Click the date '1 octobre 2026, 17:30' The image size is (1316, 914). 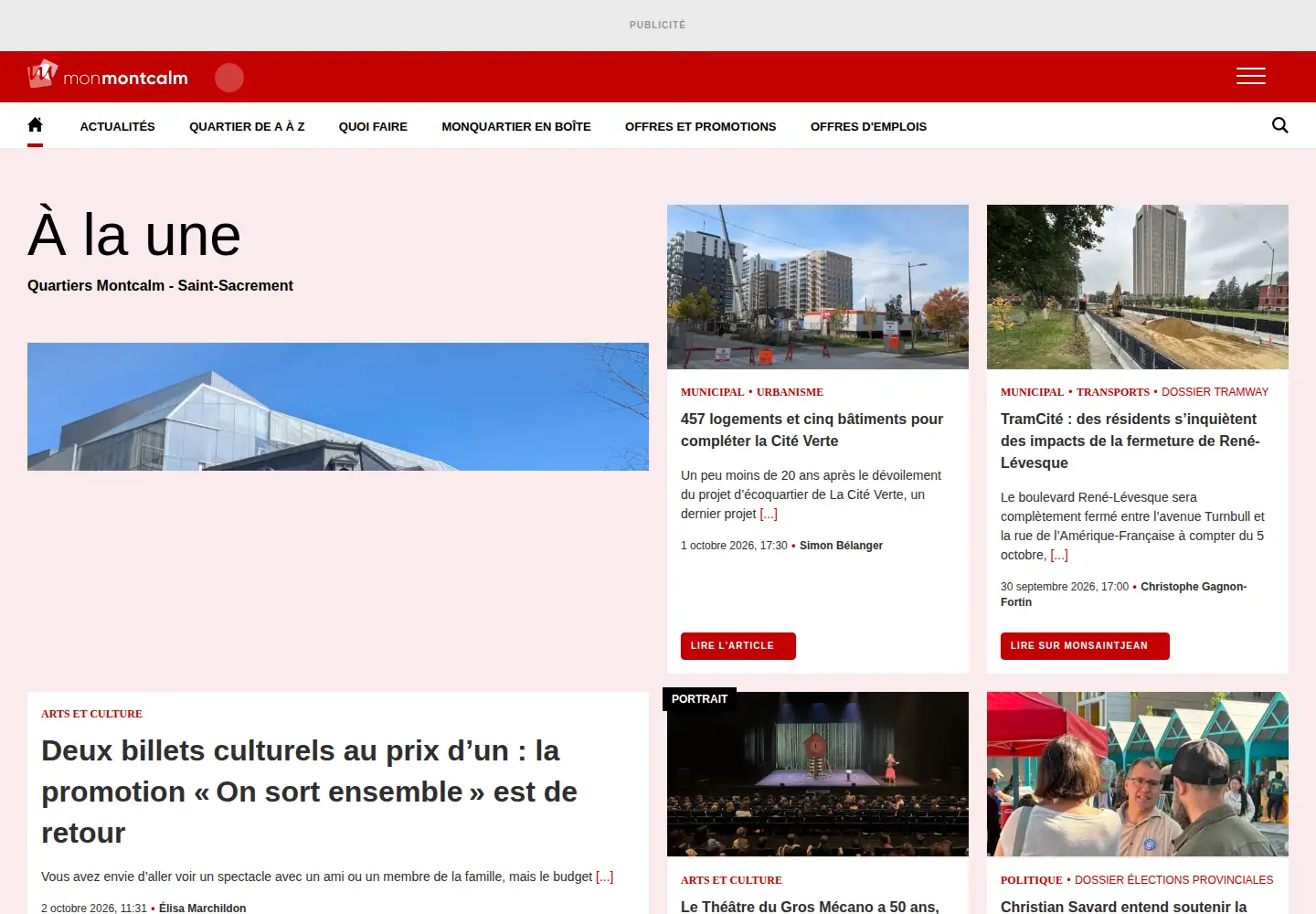click(734, 546)
